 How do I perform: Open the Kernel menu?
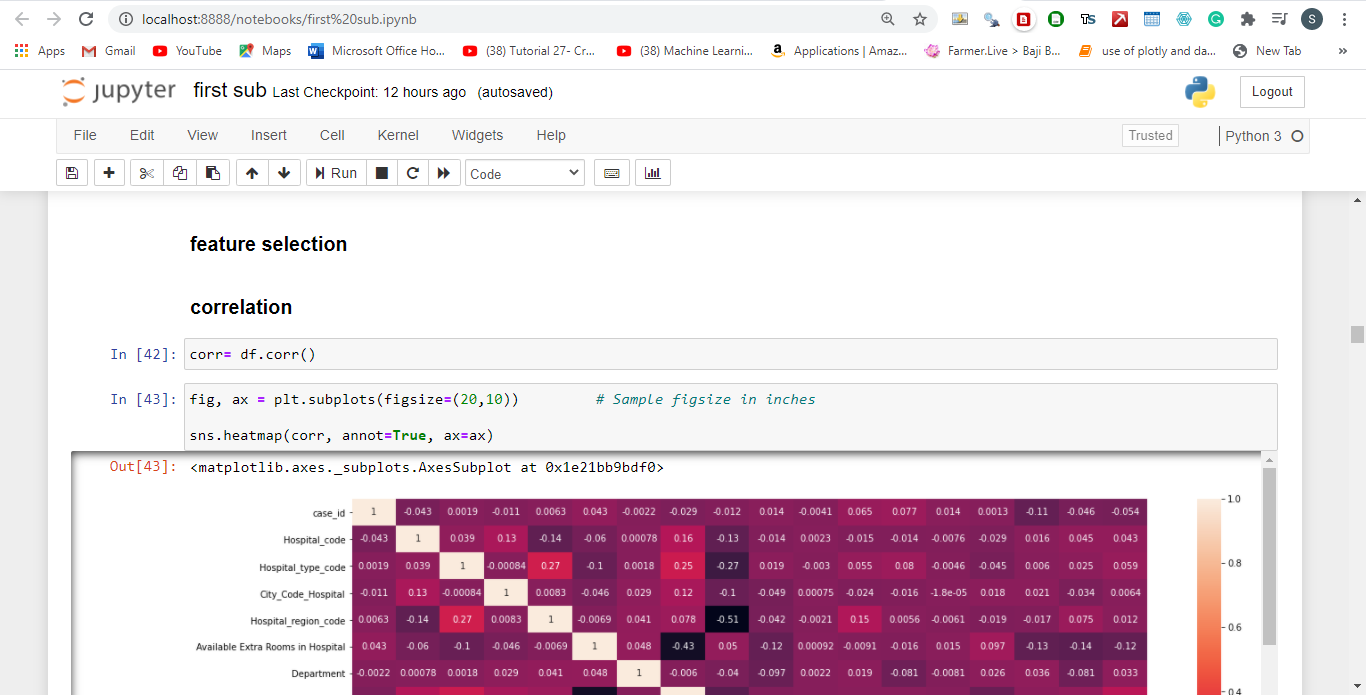(x=397, y=135)
